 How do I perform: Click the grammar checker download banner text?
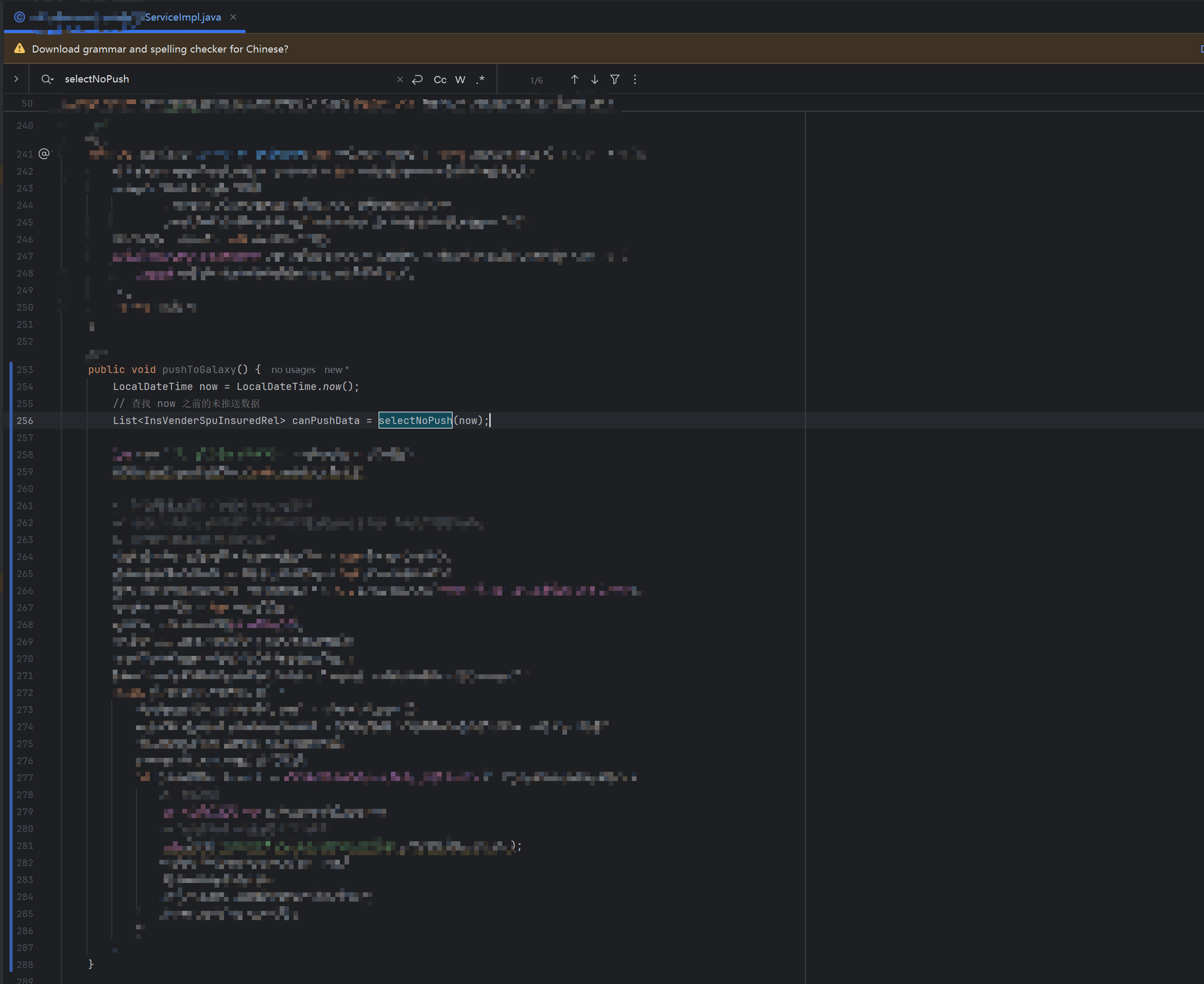[160, 49]
